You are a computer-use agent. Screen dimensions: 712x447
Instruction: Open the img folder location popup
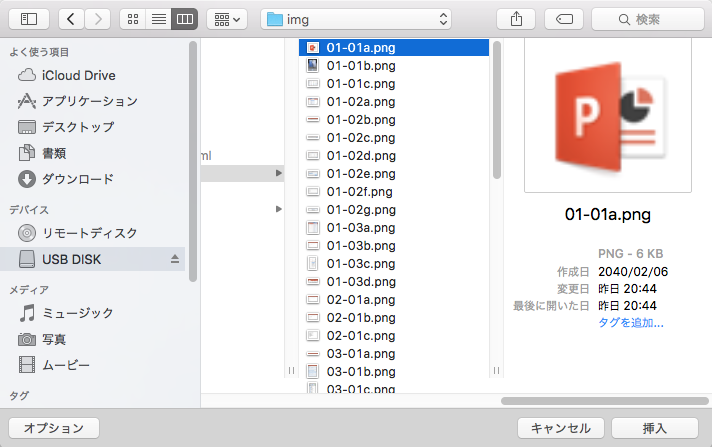point(356,19)
